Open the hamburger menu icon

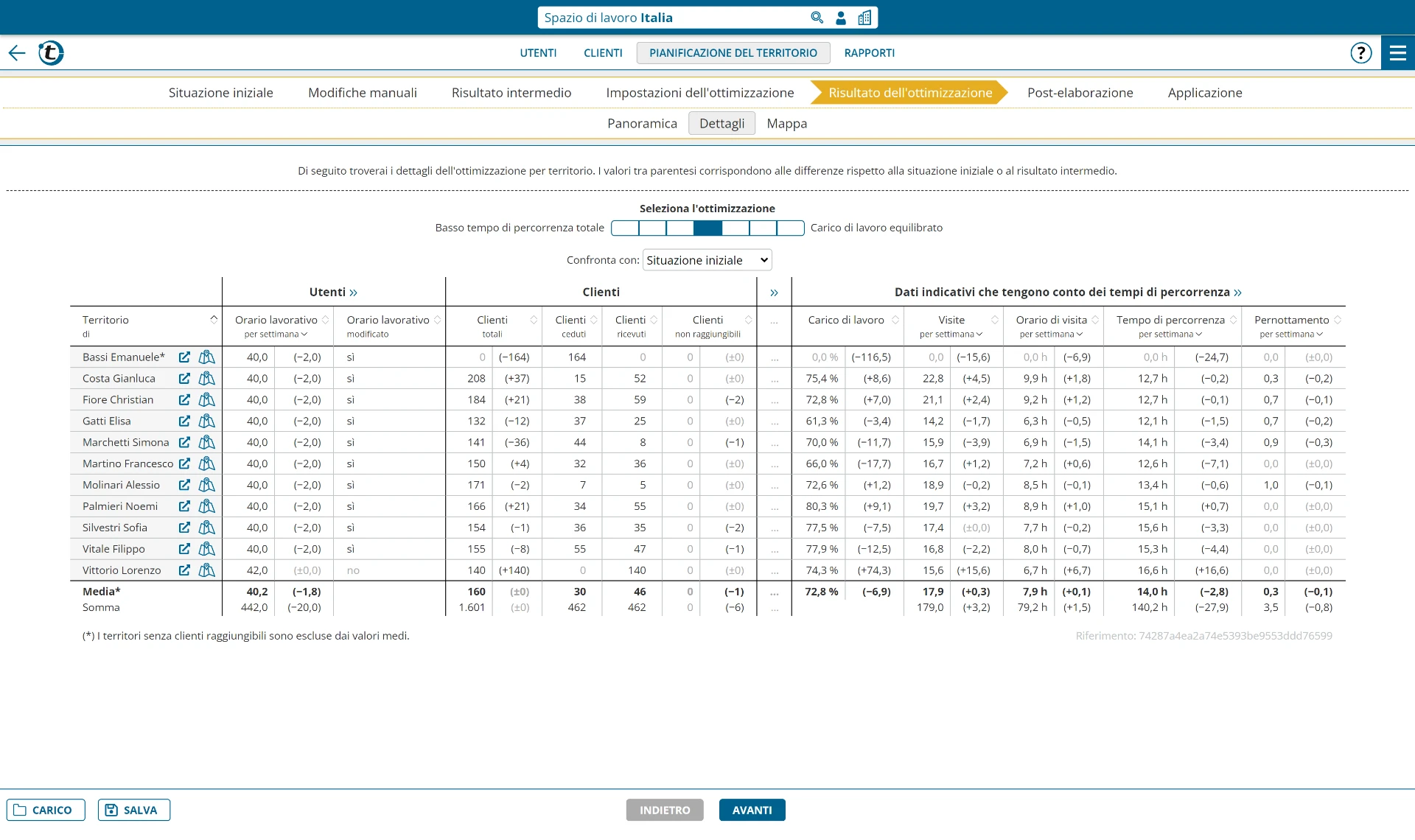(1398, 53)
